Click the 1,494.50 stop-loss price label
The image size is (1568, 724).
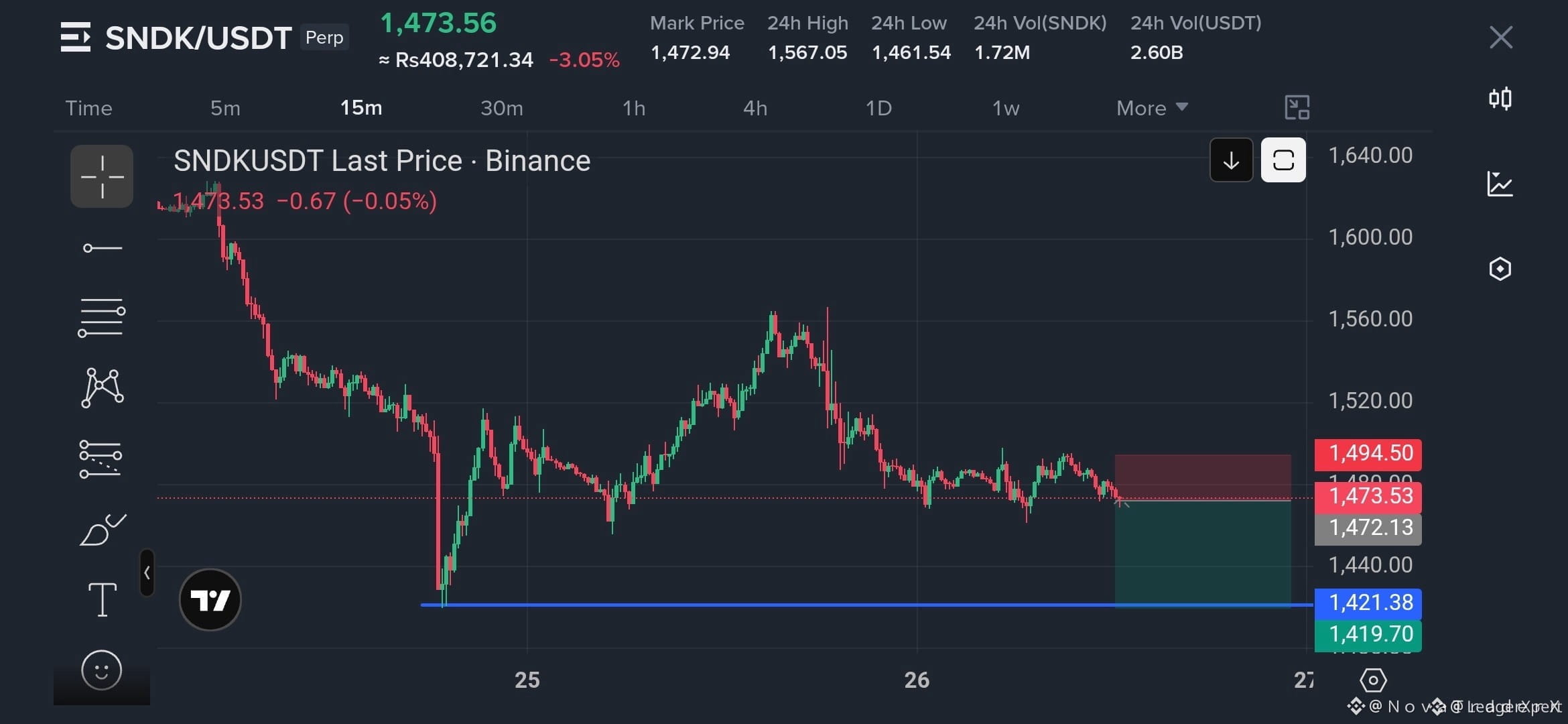tap(1368, 454)
